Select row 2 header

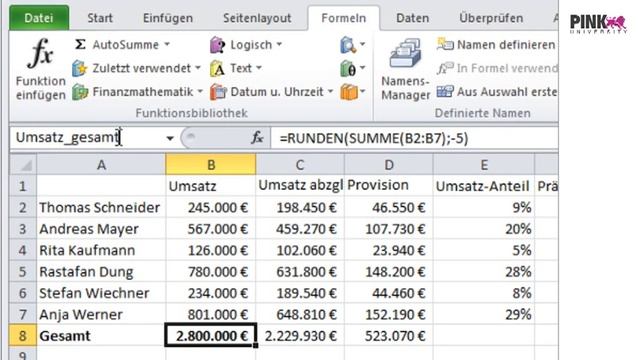pyautogui.click(x=22, y=208)
